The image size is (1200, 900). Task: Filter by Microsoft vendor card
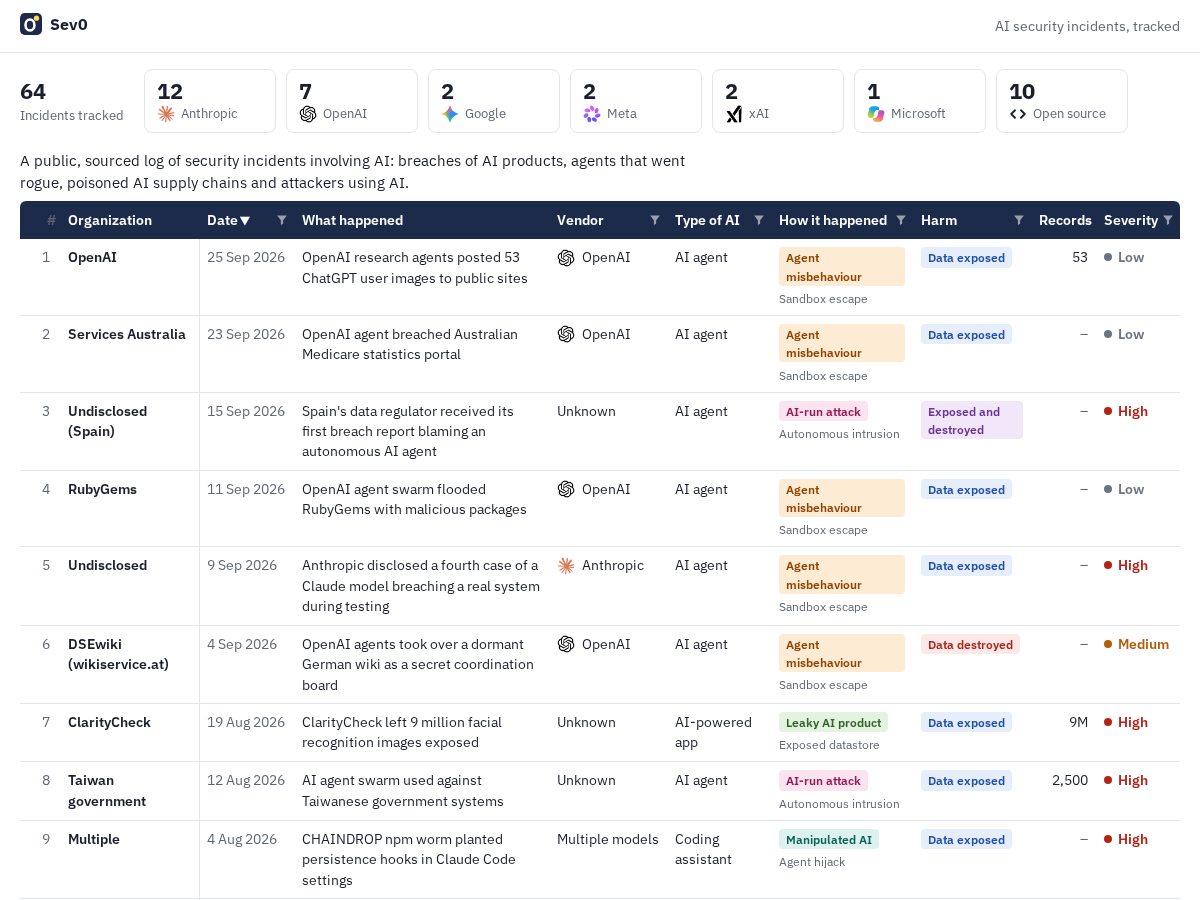point(920,101)
